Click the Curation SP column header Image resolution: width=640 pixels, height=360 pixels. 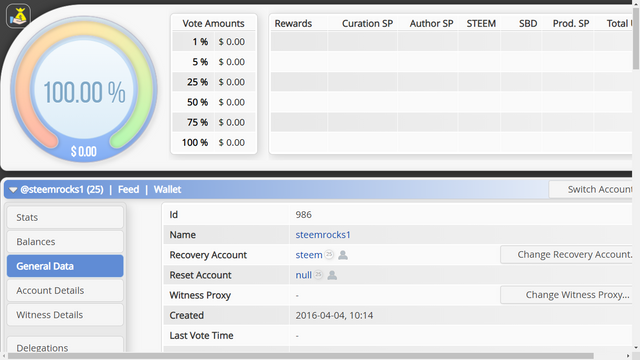tap(367, 23)
